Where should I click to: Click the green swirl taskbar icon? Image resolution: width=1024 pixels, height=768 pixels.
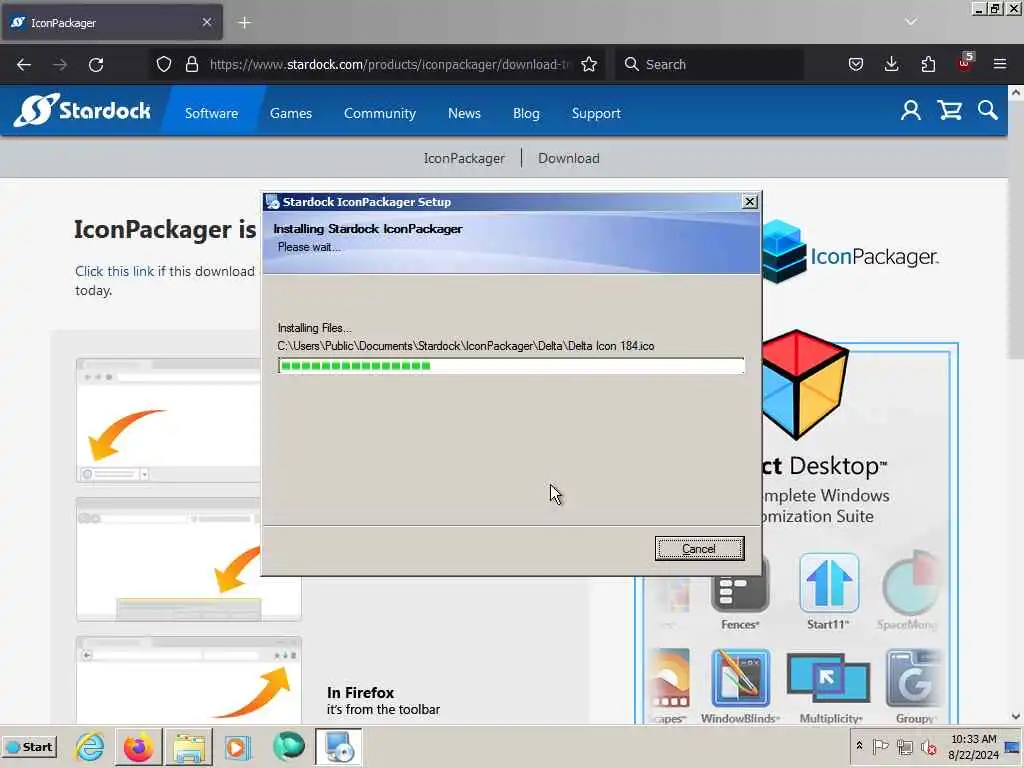click(x=288, y=746)
